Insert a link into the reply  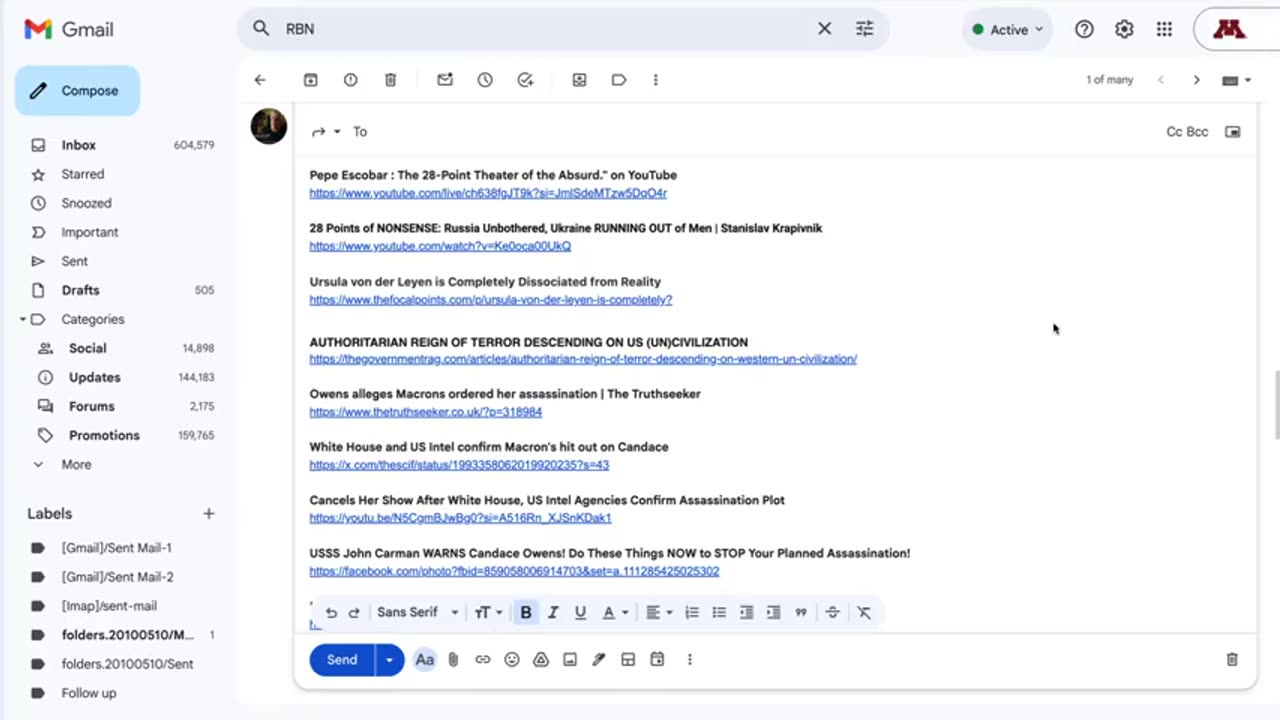pos(483,660)
